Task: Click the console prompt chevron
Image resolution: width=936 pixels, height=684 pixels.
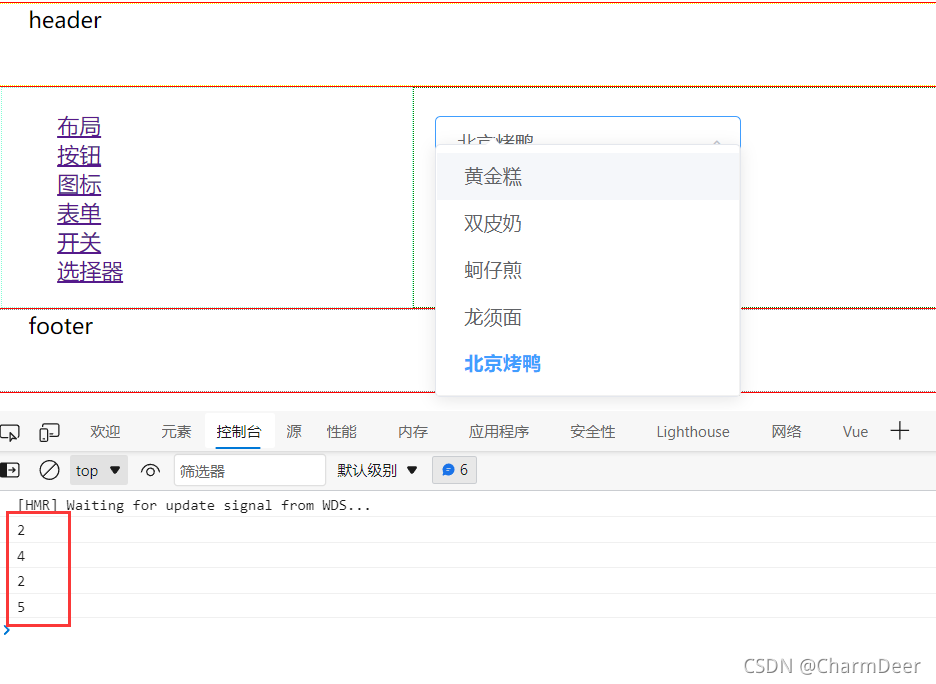Action: [7, 630]
